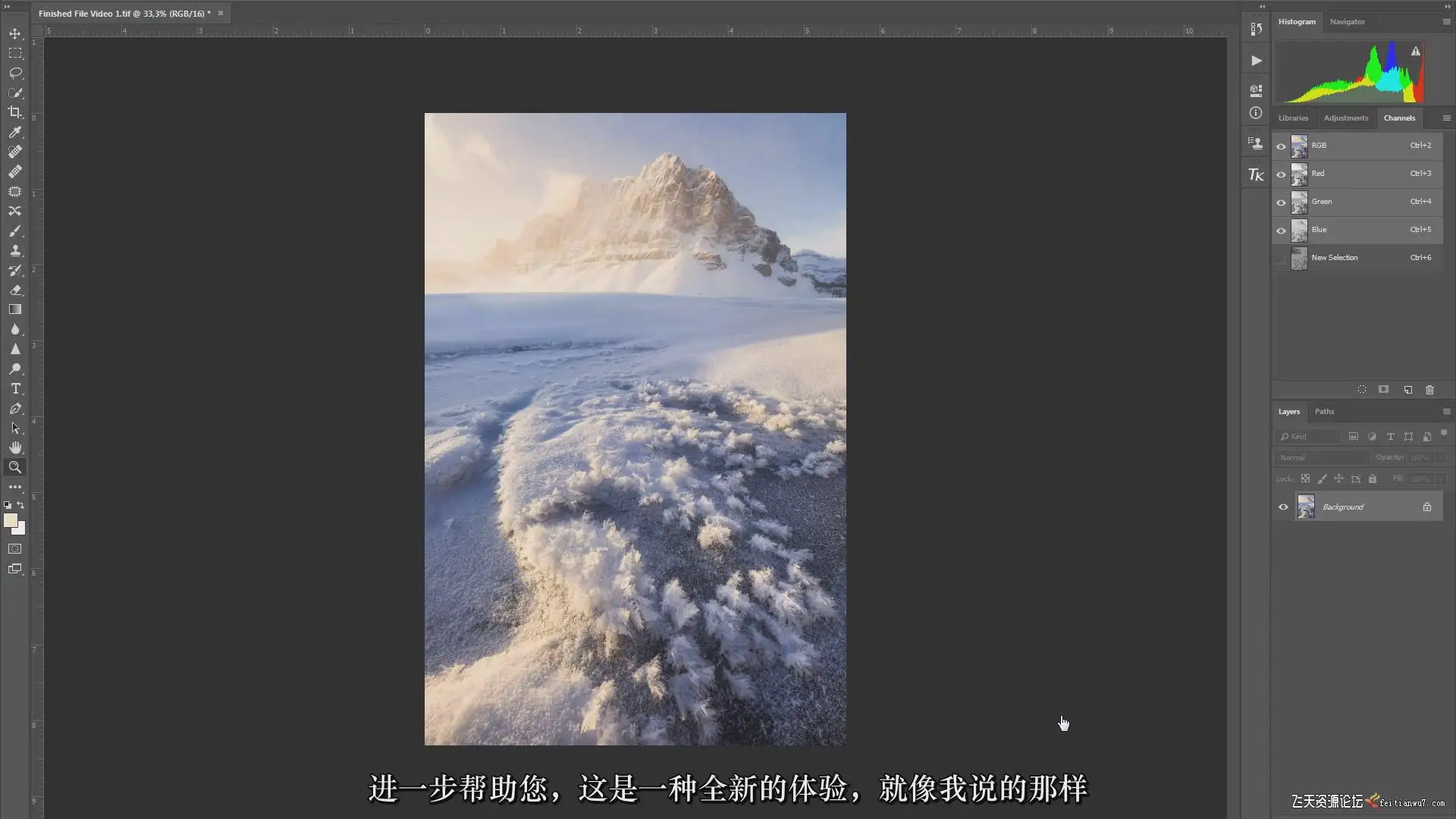This screenshot has width=1456, height=819.
Task: Hide the Red channel visibility
Action: (x=1282, y=174)
